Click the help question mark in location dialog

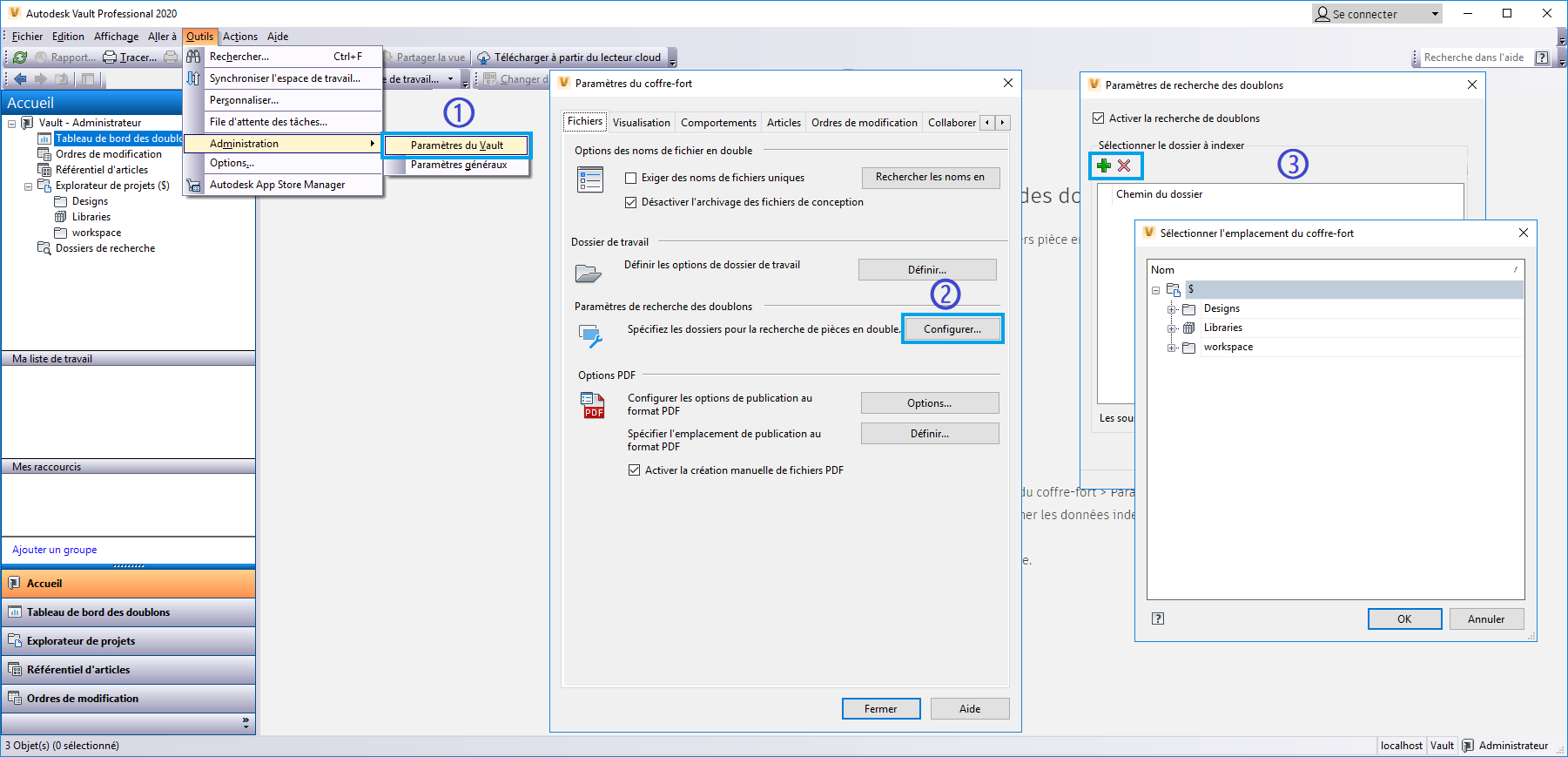click(x=1158, y=618)
